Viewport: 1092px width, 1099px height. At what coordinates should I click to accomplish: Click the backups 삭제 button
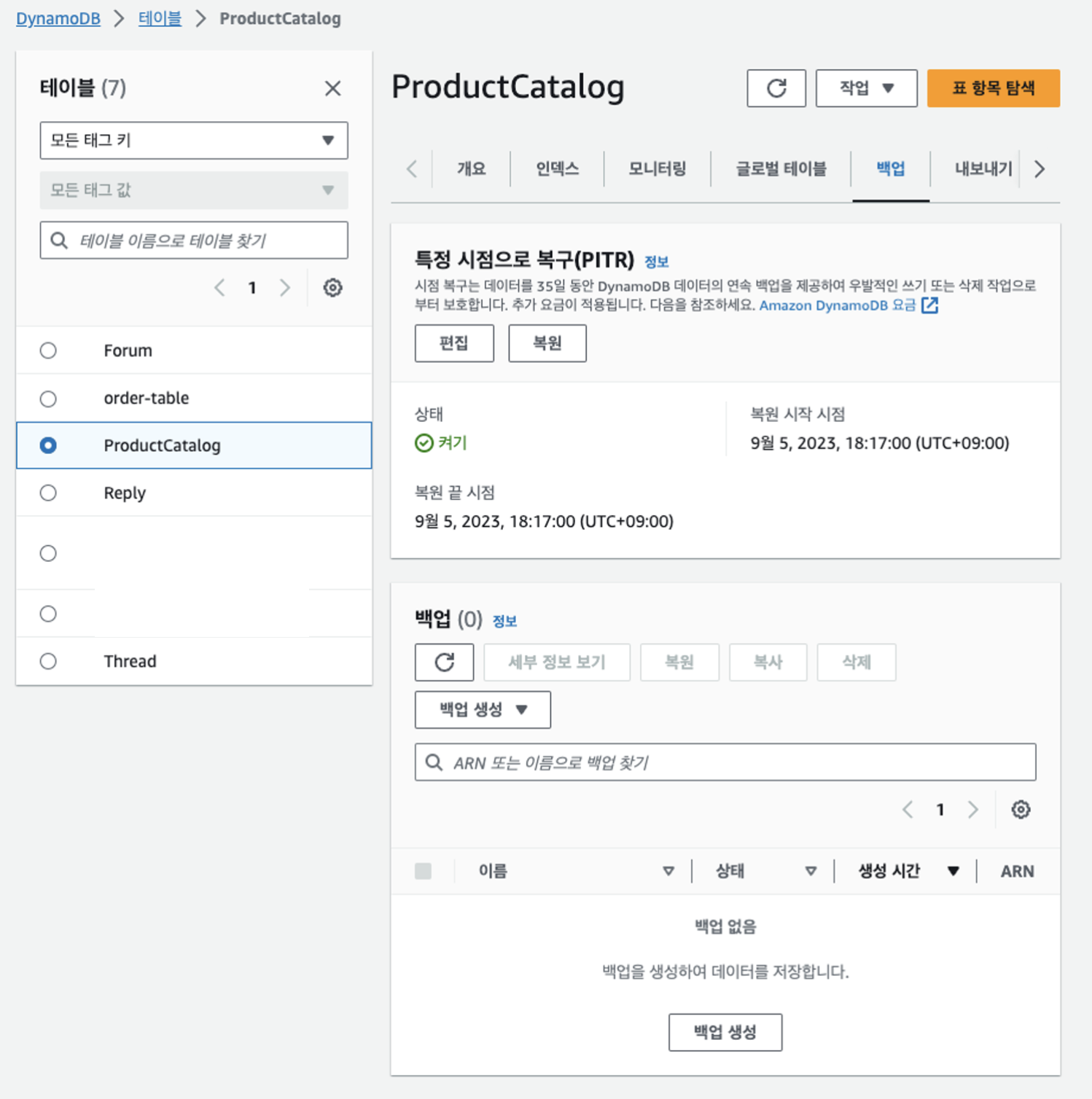coord(857,662)
